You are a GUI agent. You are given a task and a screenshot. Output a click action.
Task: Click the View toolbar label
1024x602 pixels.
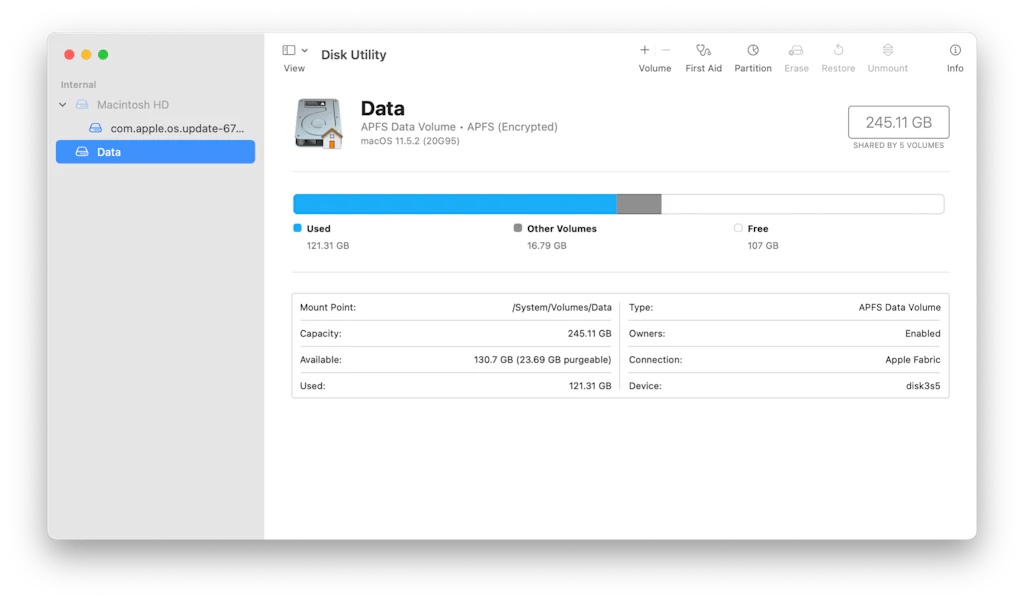tap(294, 68)
